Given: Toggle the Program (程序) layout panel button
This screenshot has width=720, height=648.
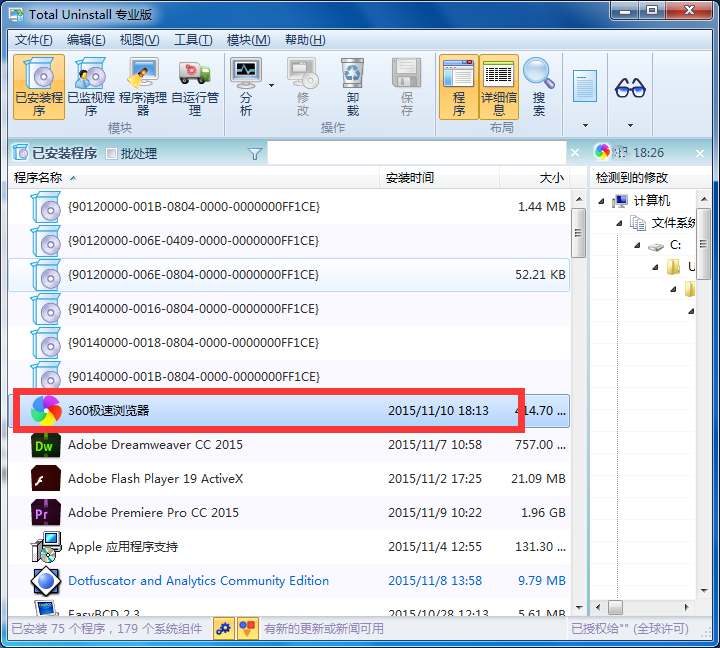Looking at the screenshot, I should [459, 86].
